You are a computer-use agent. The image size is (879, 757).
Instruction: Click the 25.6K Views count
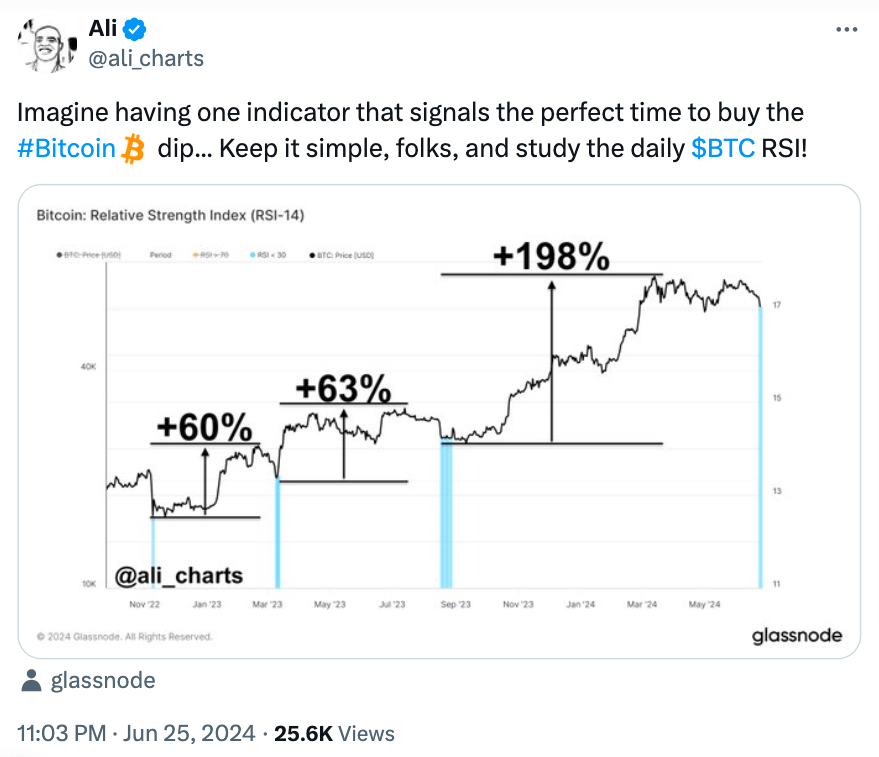[x=334, y=733]
